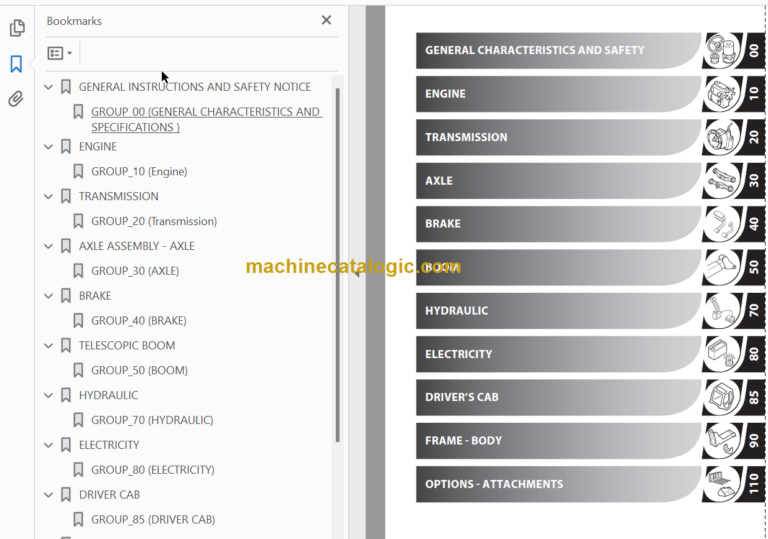Viewport: 768px width, 539px height.
Task: Select the BRAKE parent bookmark
Action: [95, 295]
